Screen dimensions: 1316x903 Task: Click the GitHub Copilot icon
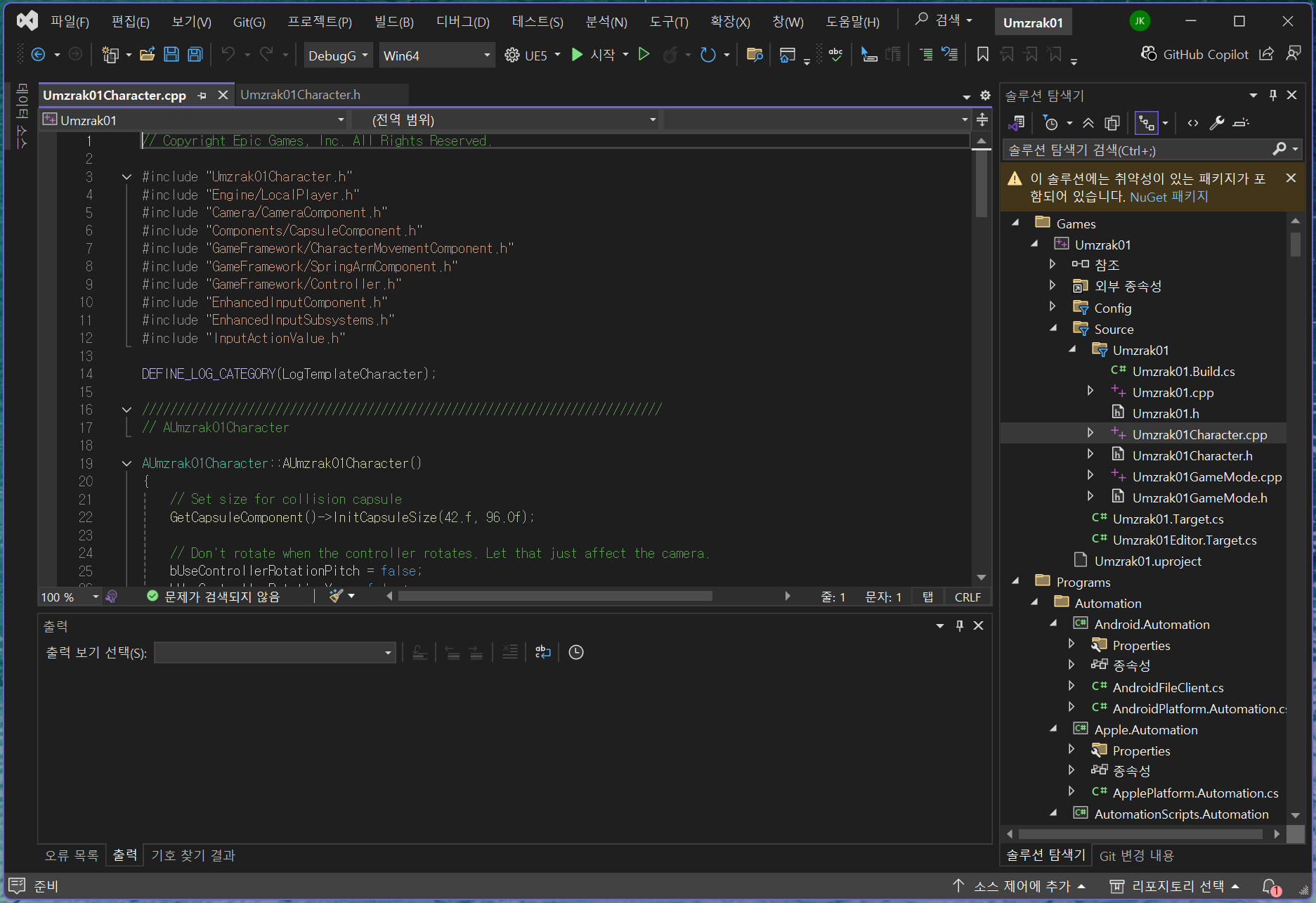pos(1149,54)
